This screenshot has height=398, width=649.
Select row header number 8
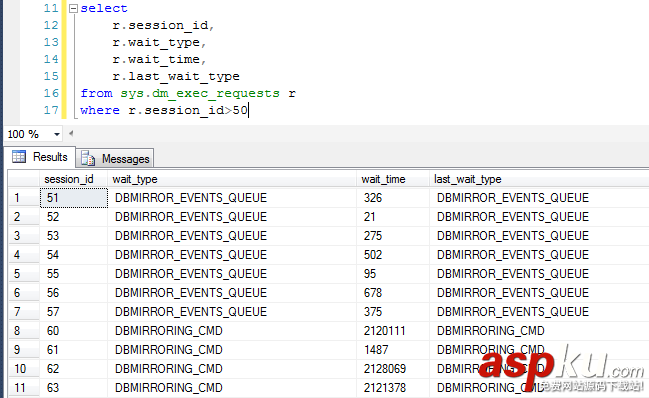tap(24, 331)
